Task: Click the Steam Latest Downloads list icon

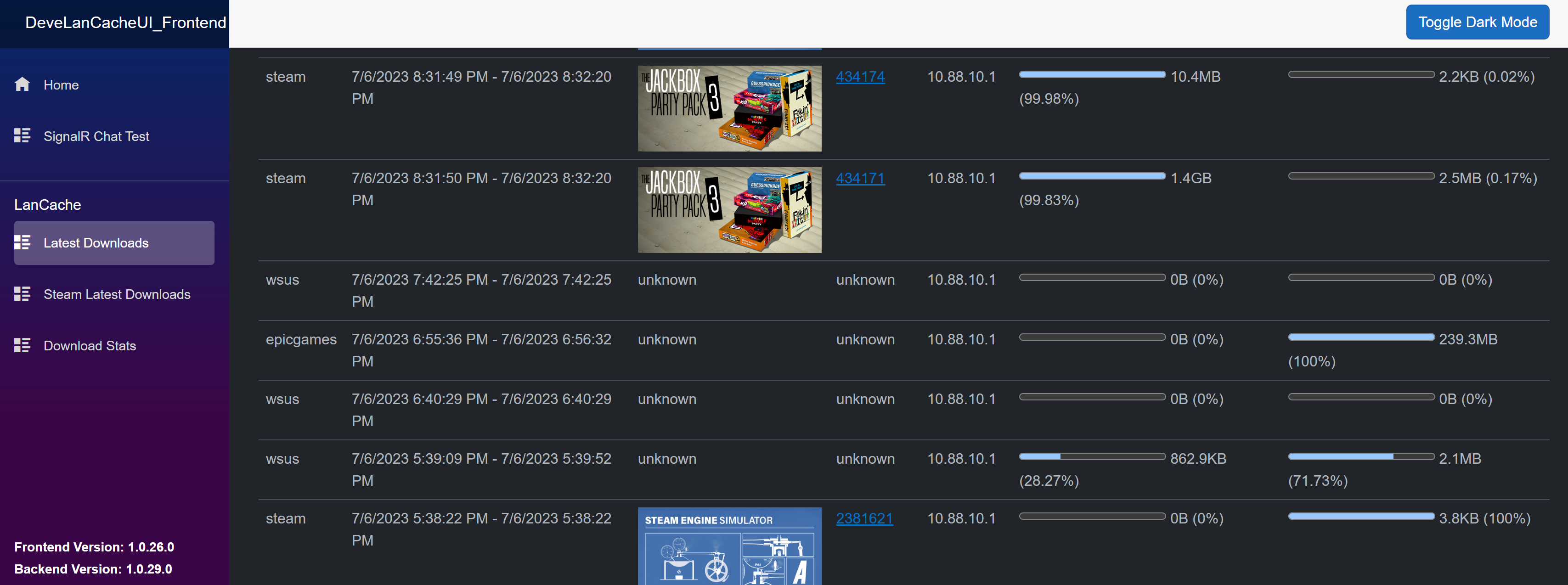Action: click(22, 294)
